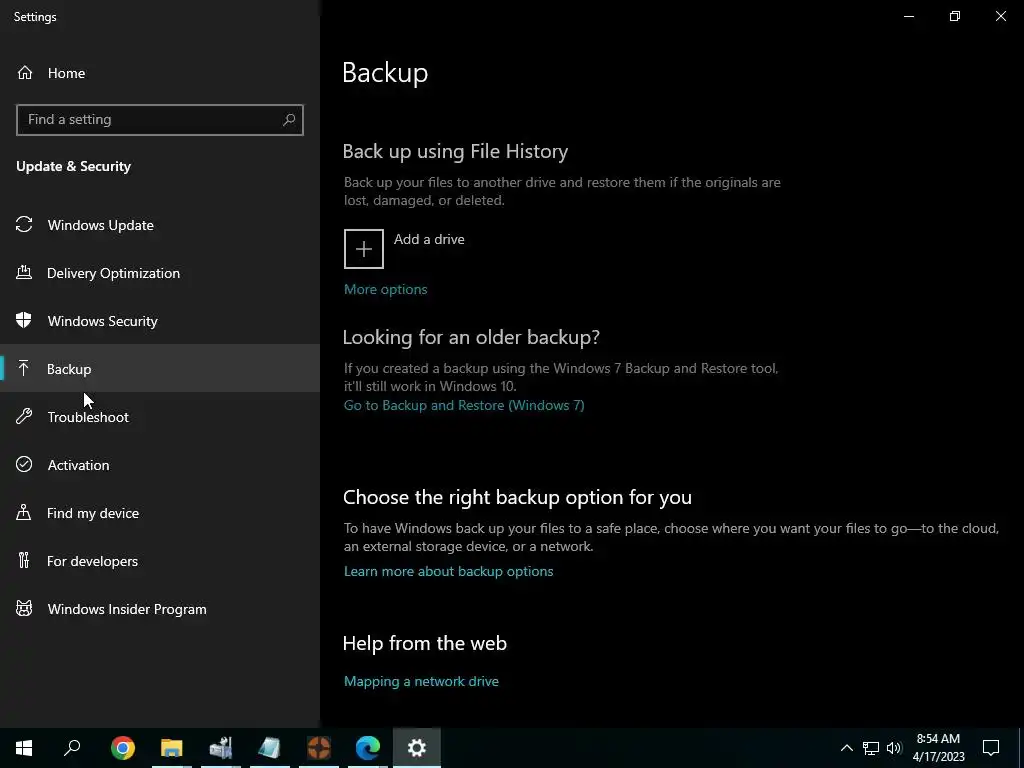Open Microsoft Edge from taskbar
Screen dimensions: 1024x768
click(x=368, y=748)
